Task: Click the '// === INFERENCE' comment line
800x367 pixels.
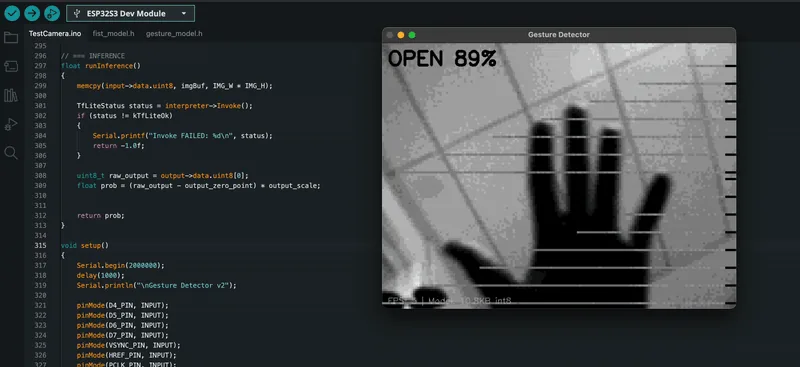Action: coord(92,56)
